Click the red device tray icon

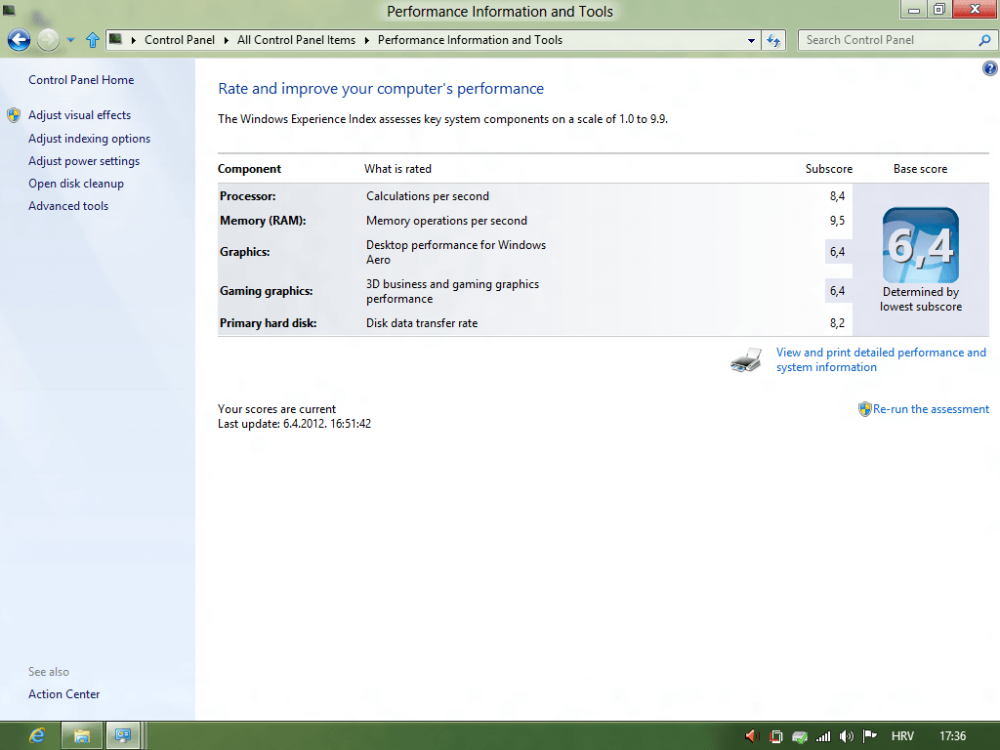[776, 736]
